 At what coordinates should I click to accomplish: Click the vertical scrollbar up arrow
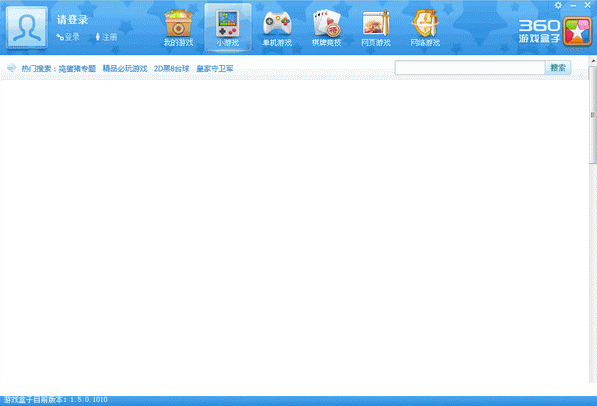(x=593, y=61)
